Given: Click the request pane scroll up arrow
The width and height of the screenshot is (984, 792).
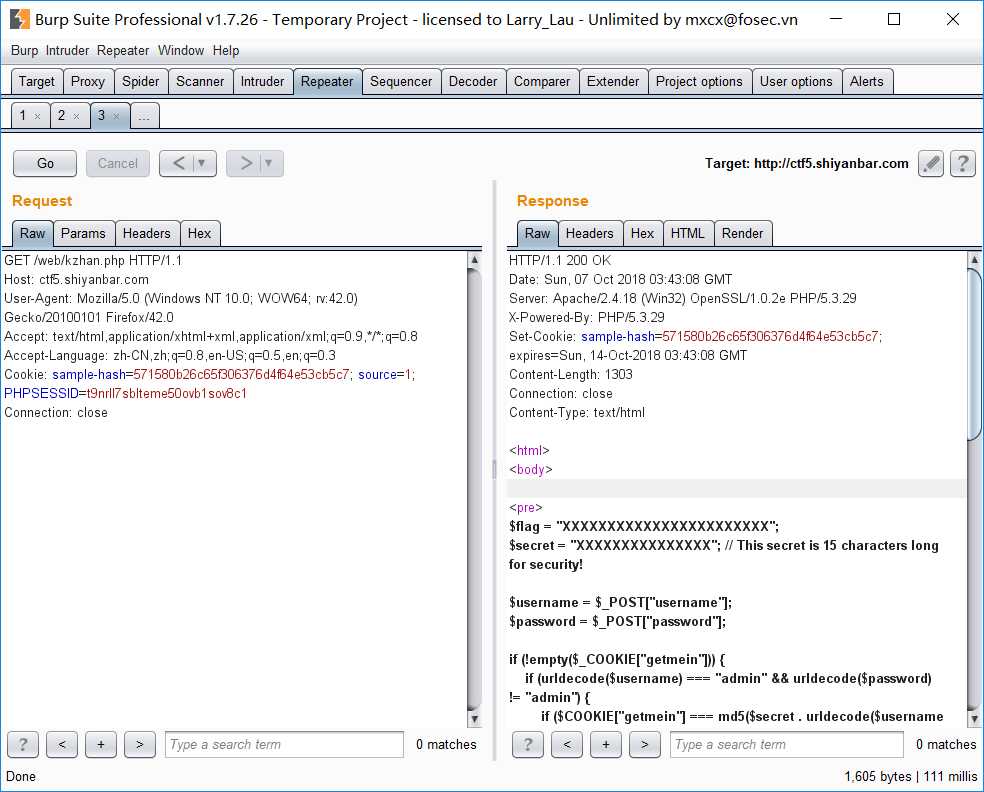Looking at the screenshot, I should 475,259.
